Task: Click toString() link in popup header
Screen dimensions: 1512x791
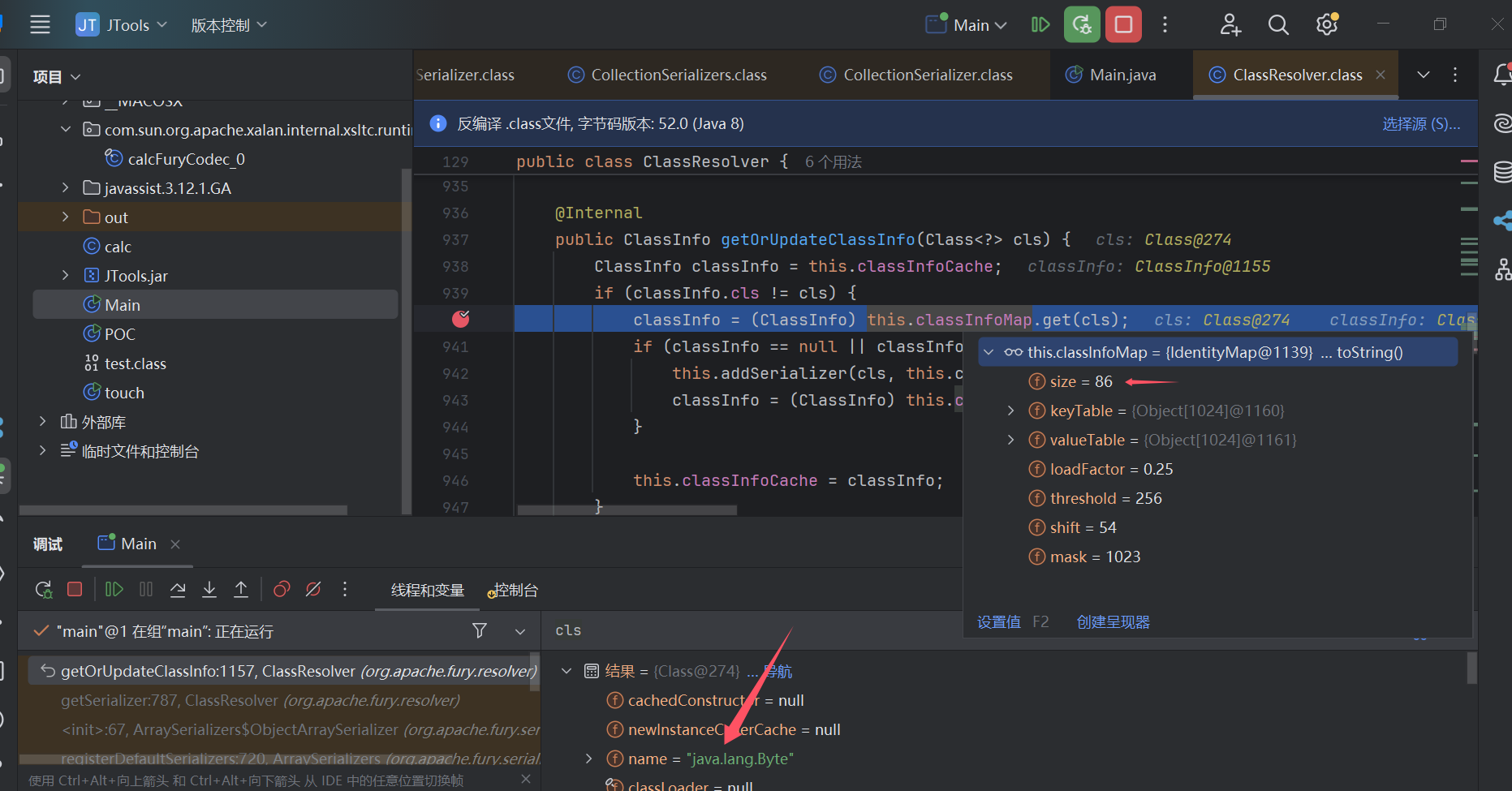Action: point(1370,352)
